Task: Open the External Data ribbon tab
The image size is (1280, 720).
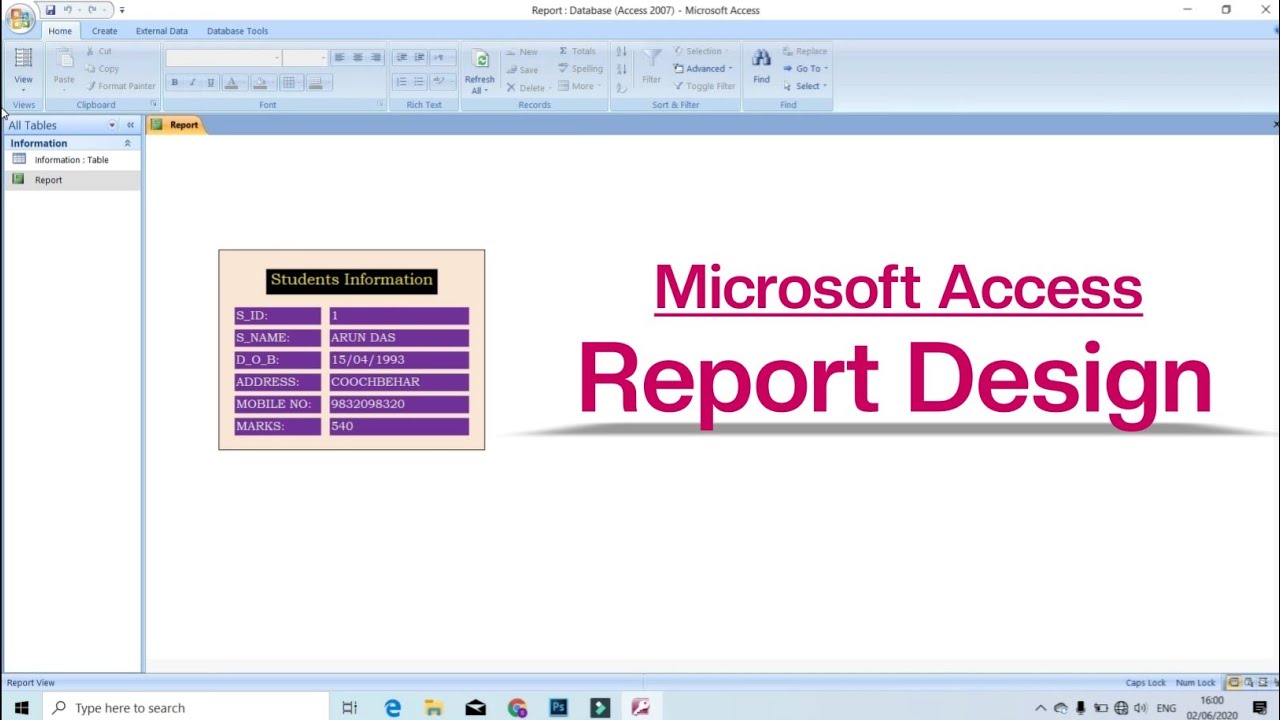Action: tap(161, 31)
